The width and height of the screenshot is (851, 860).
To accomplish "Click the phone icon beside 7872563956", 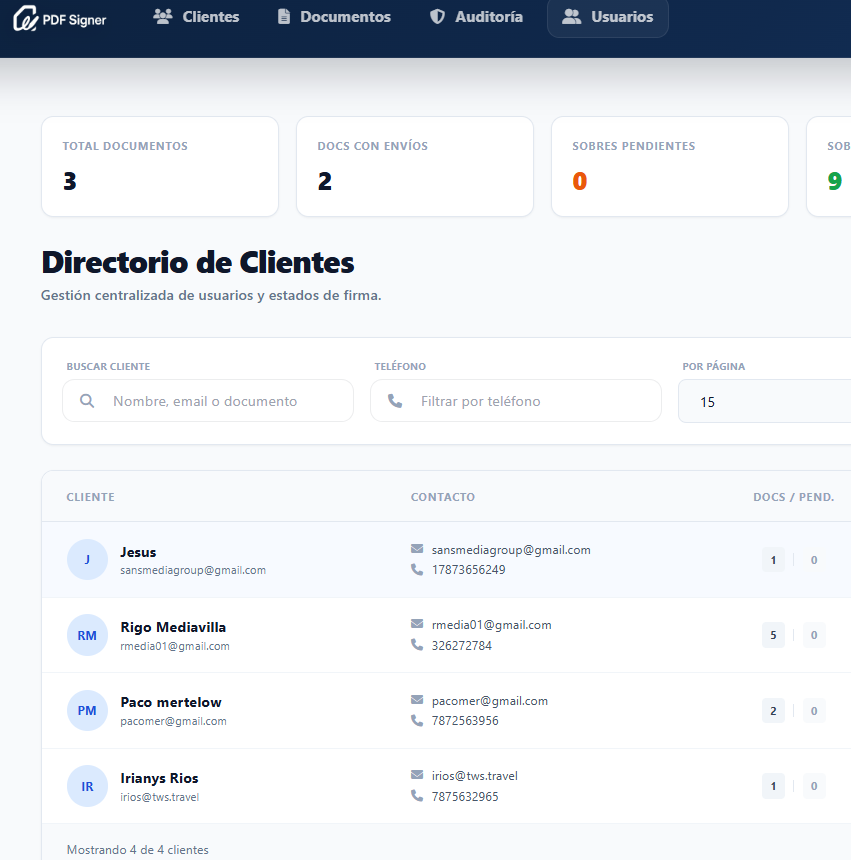I will point(417,720).
